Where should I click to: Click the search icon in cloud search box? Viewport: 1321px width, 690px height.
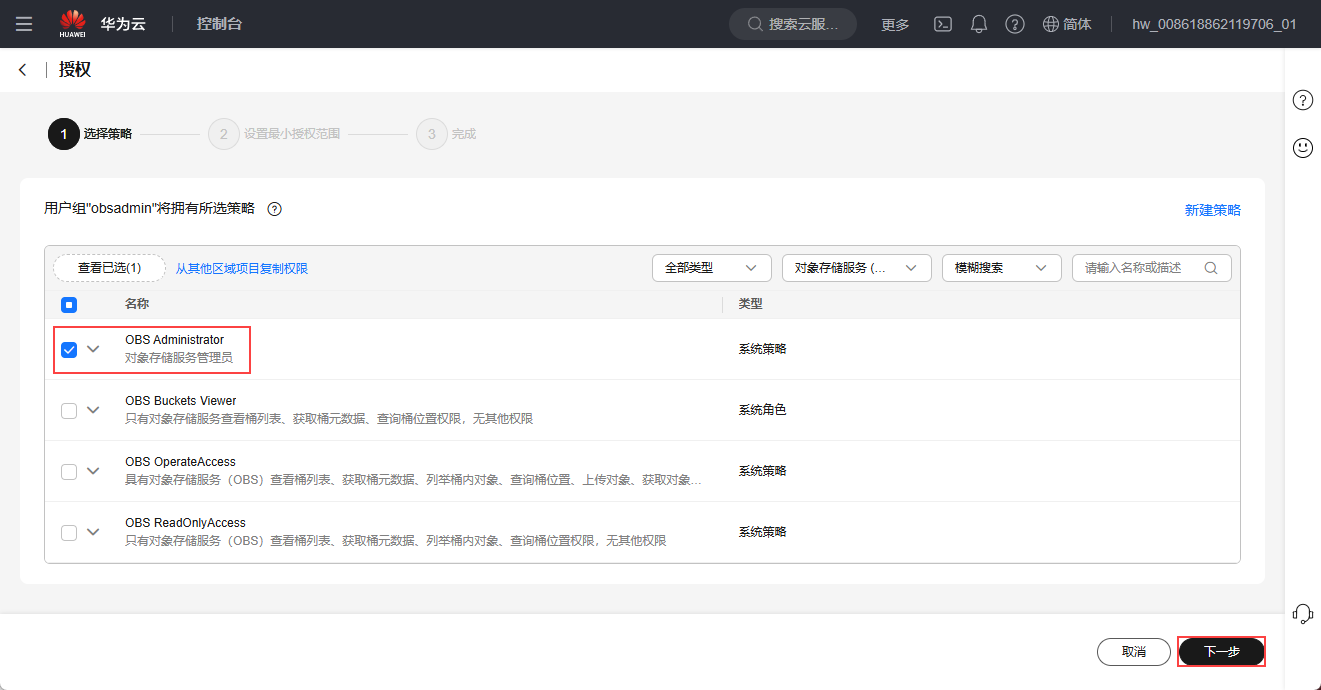tap(756, 24)
